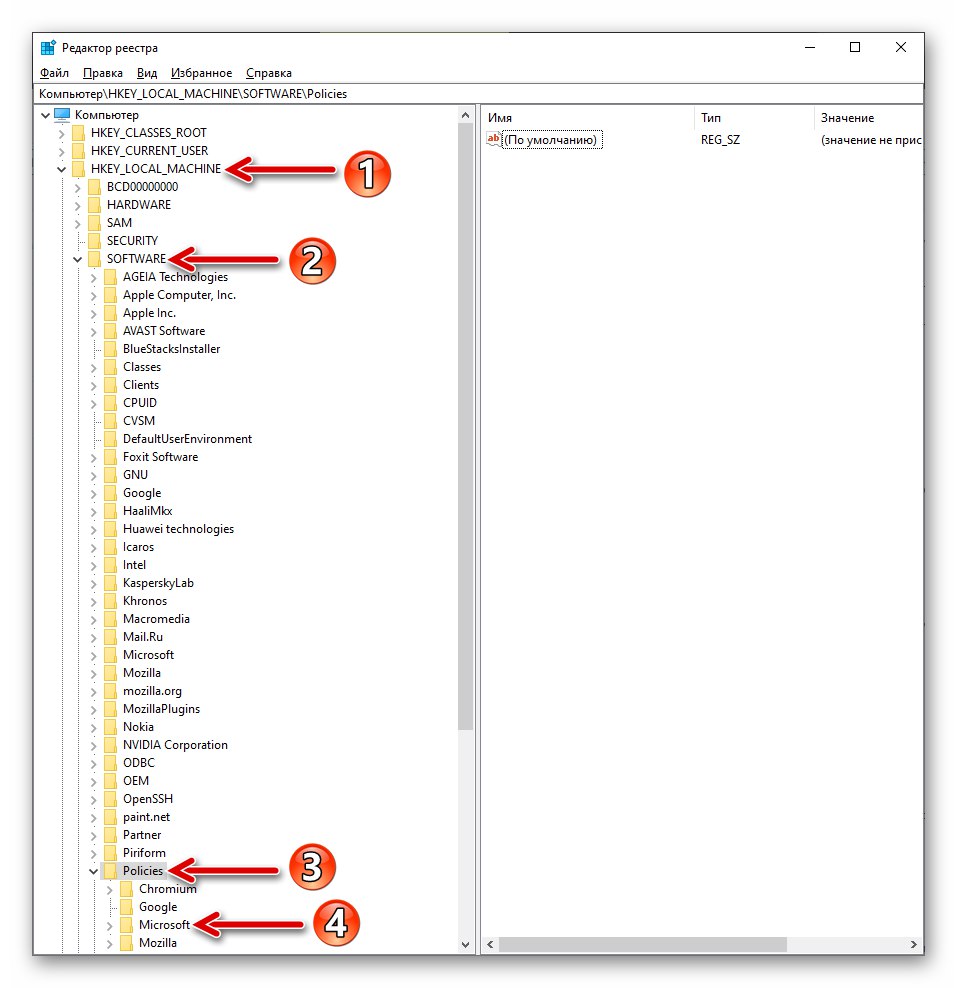Click the folder icon next to Foxit Software
Viewport: 957px width, 988px height.
111,457
